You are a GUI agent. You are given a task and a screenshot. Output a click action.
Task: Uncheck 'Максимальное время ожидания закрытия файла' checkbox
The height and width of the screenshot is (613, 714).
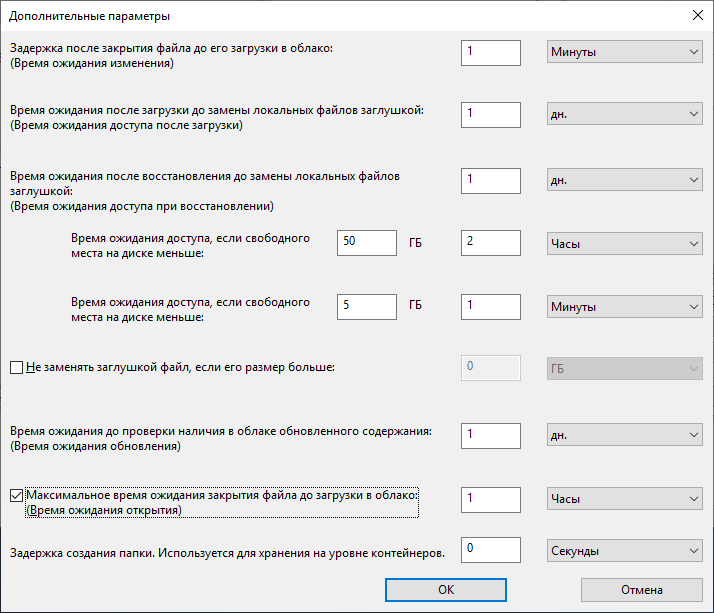(x=16, y=495)
